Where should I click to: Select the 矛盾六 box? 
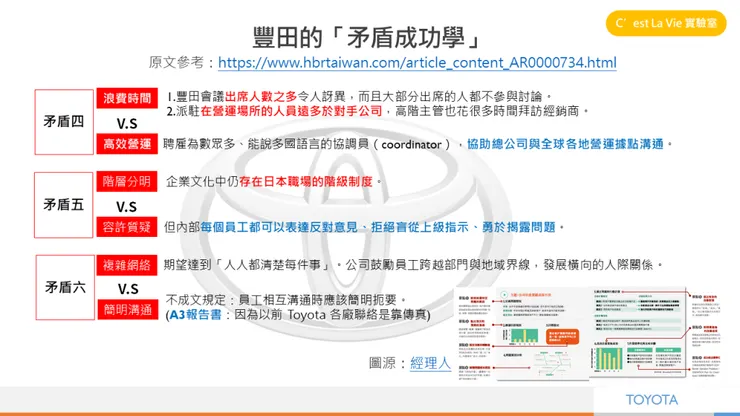click(x=65, y=287)
